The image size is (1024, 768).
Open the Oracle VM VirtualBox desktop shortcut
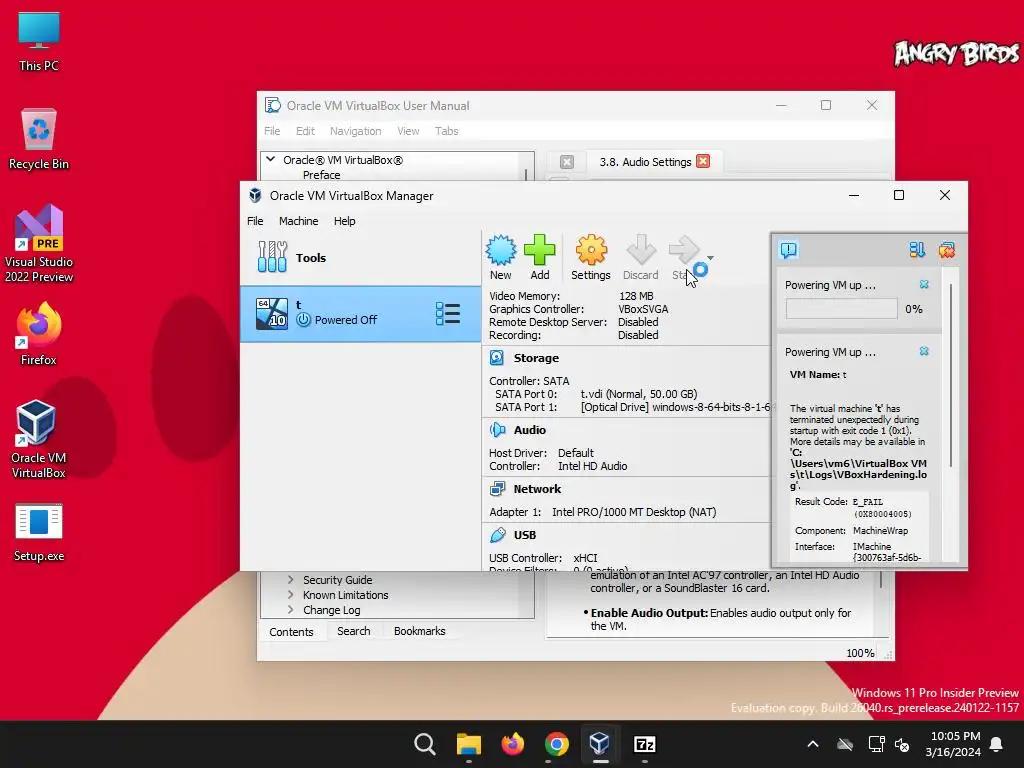click(39, 439)
